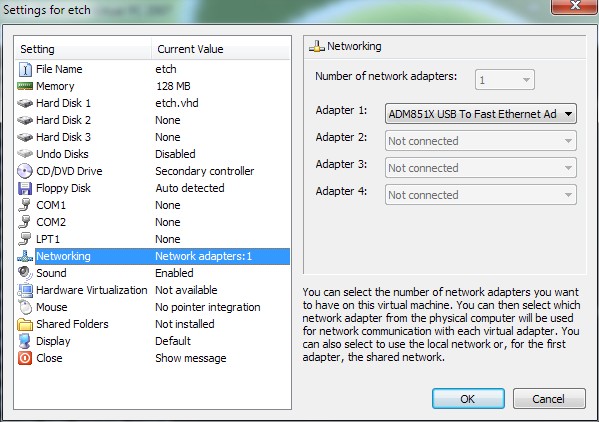
Task: Click the Adapter 1: label
Action: tap(341, 110)
